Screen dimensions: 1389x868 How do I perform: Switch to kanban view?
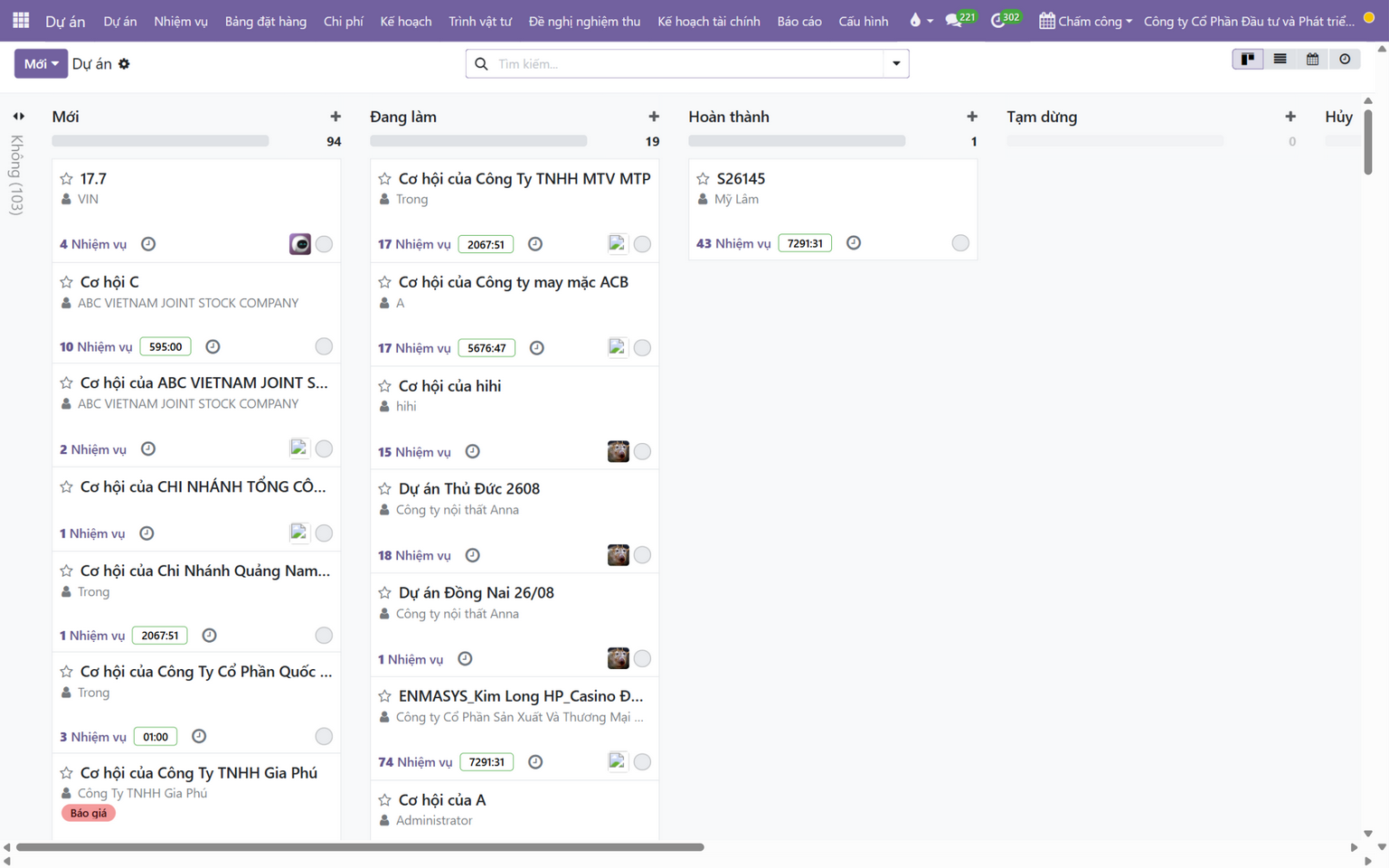pyautogui.click(x=1248, y=60)
